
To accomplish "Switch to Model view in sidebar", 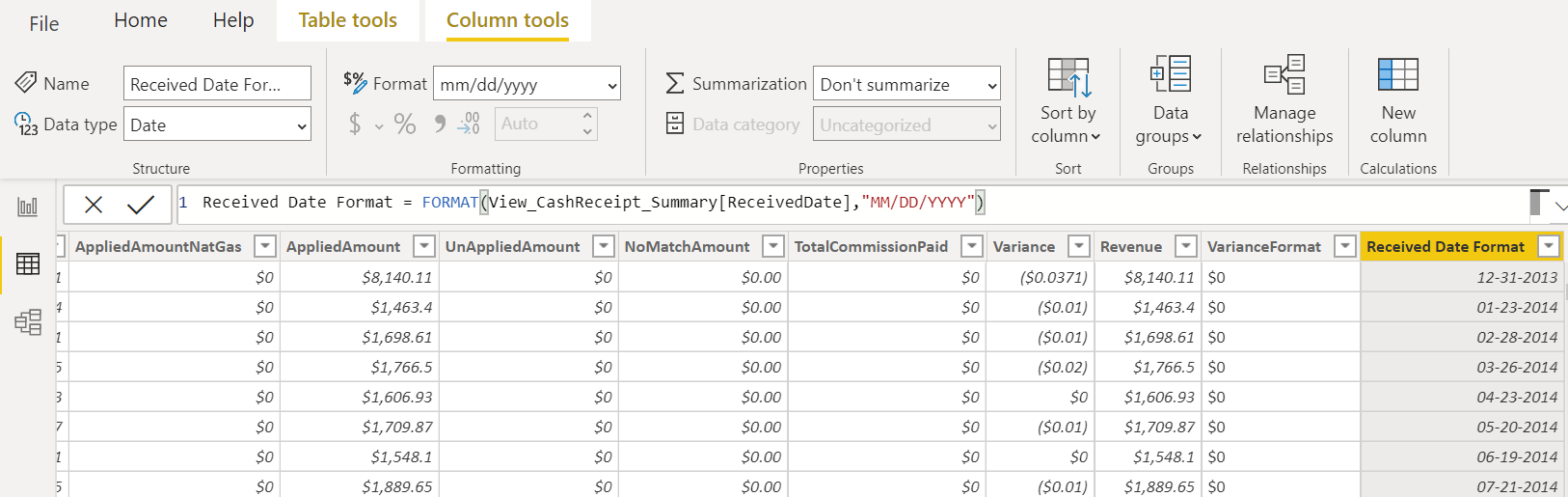I will (27, 321).
